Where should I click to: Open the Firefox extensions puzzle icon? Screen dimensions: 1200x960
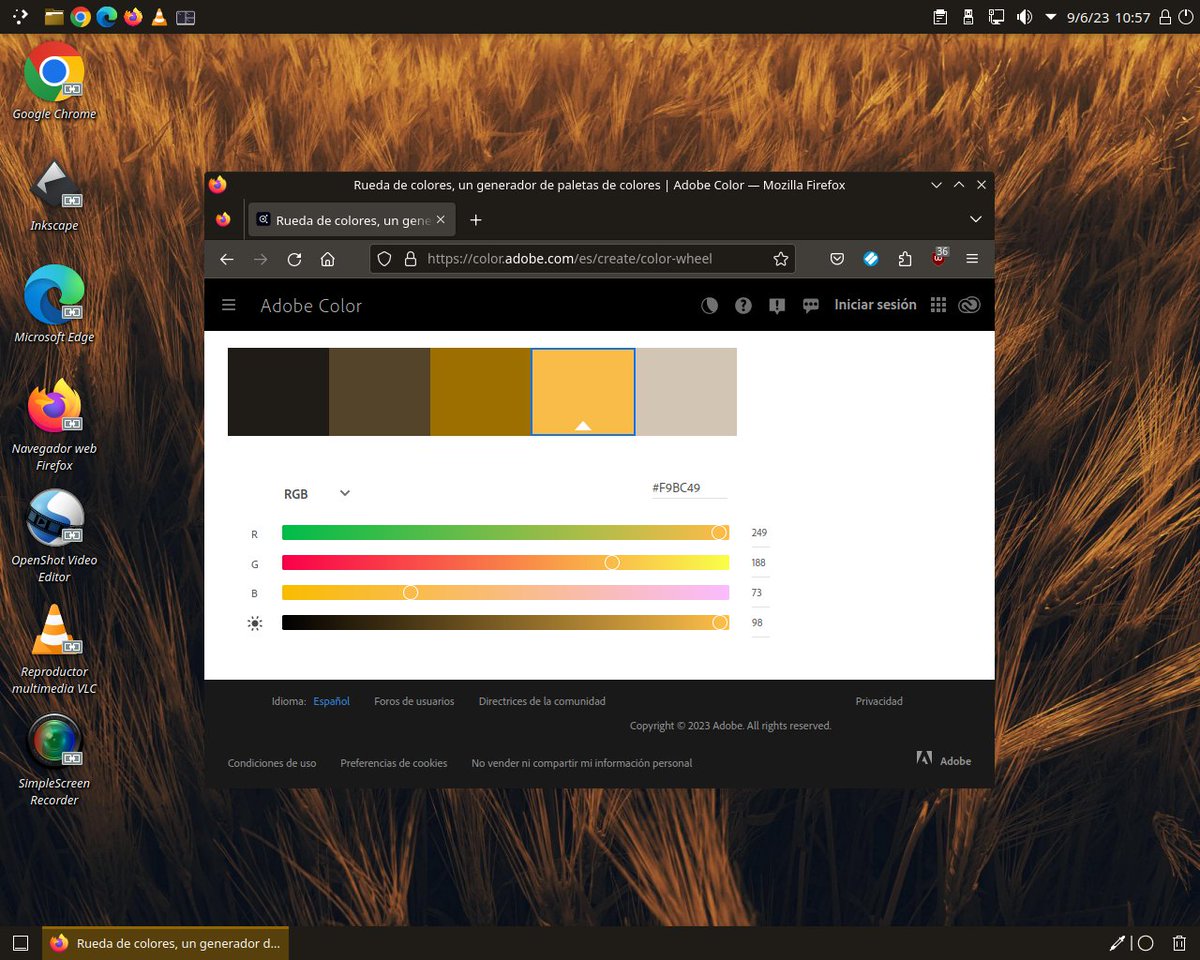905,259
